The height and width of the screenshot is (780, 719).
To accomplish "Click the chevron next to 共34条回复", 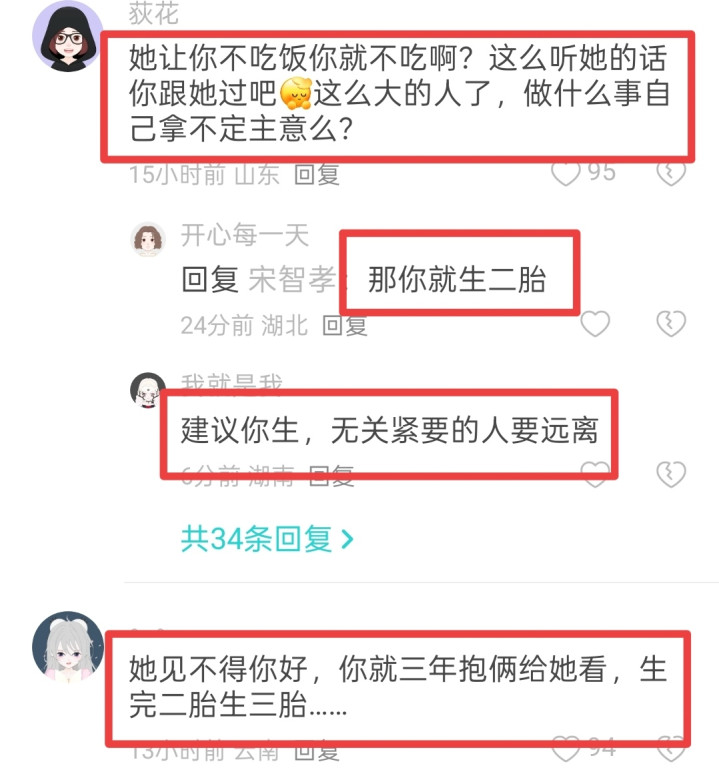I will coord(347,539).
